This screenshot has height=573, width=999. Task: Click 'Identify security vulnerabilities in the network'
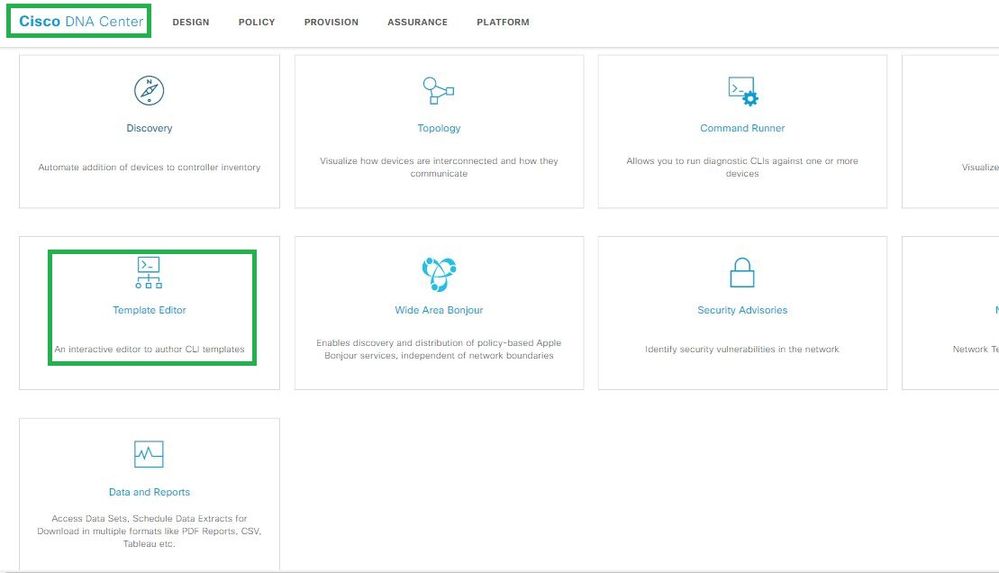coord(742,349)
